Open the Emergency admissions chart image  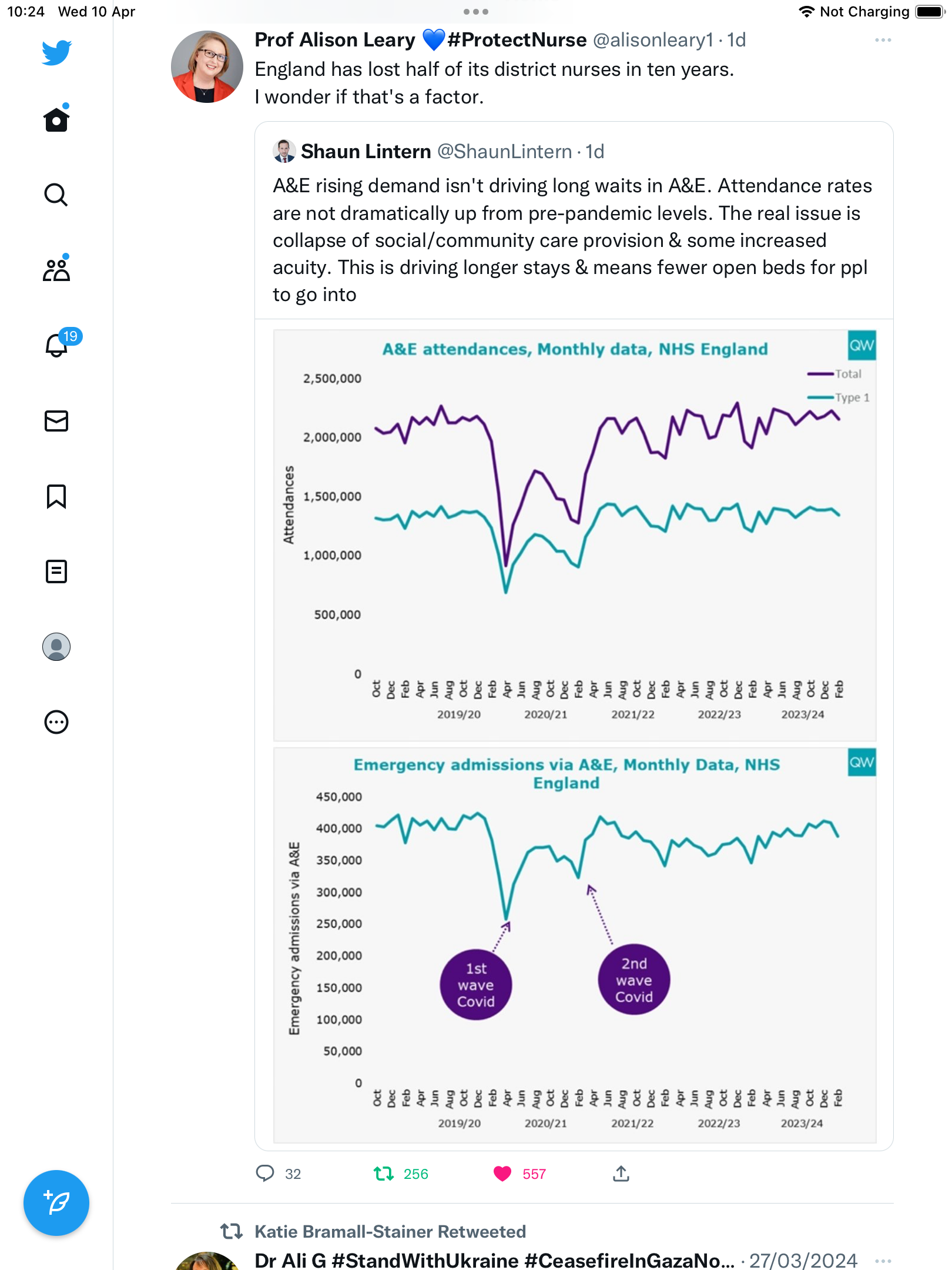[x=575, y=945]
